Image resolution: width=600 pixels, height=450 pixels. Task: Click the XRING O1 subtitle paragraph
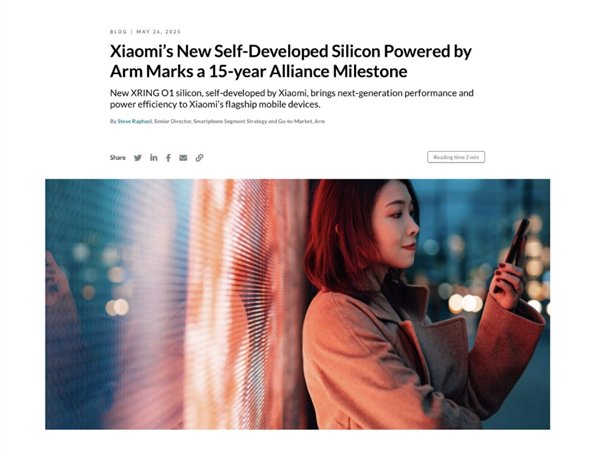coord(292,99)
